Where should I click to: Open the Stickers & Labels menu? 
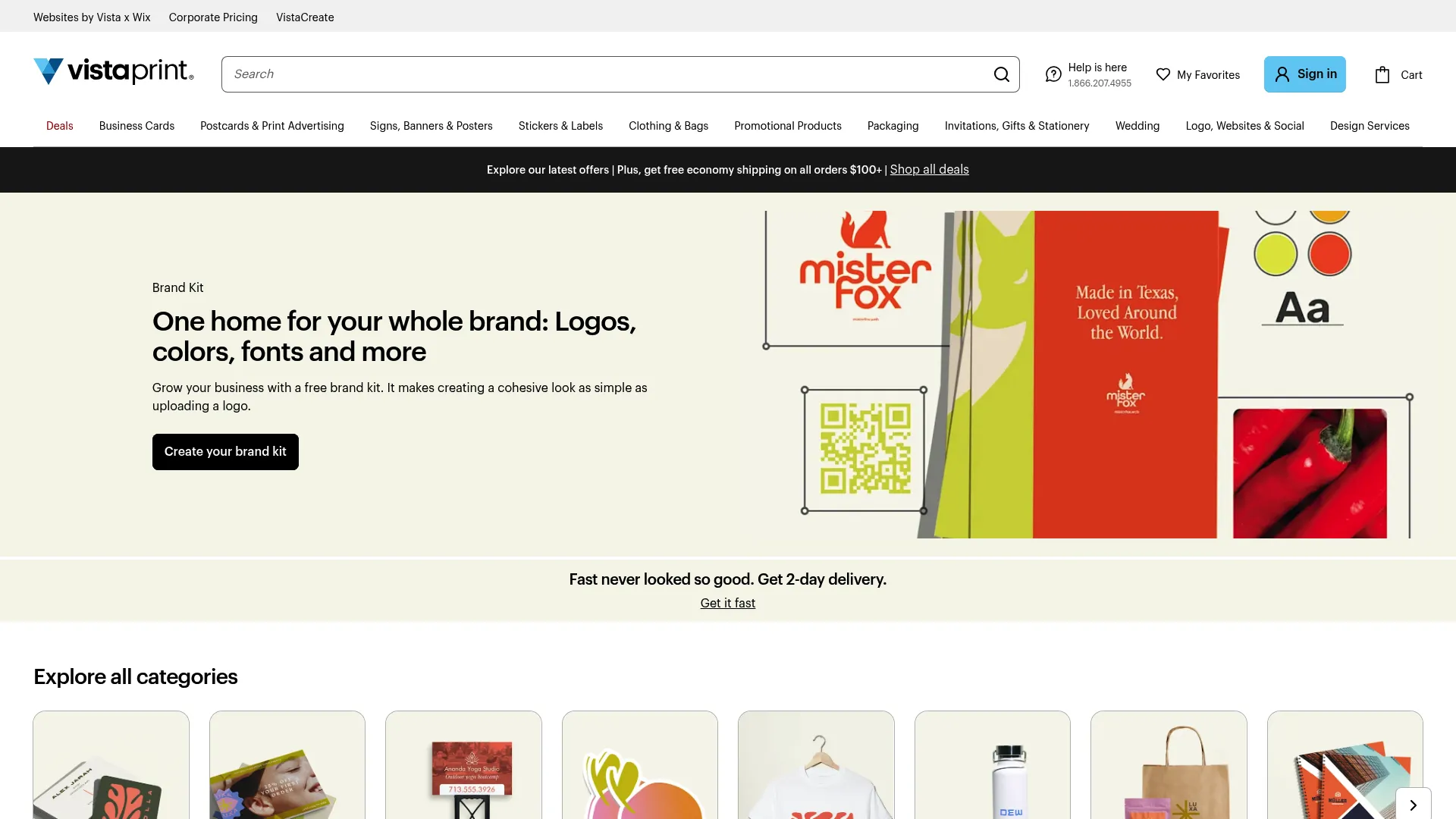pos(560,126)
